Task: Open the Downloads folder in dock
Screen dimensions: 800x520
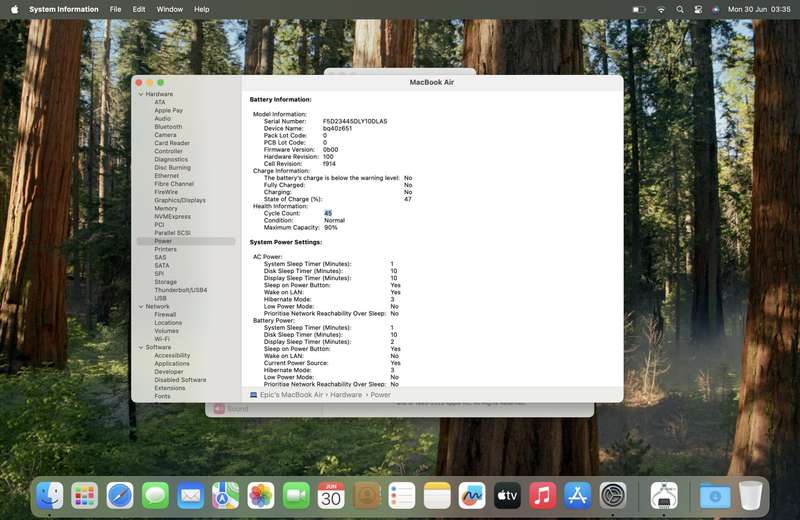Action: pyautogui.click(x=715, y=496)
